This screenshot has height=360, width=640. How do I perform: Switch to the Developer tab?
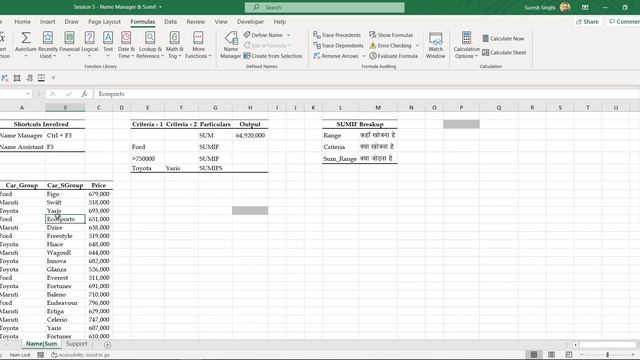tap(250, 22)
